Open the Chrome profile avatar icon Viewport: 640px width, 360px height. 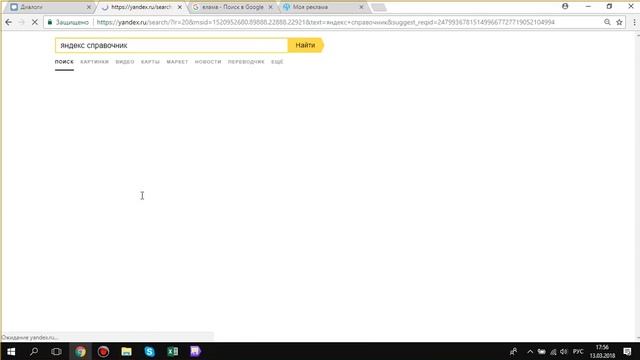point(565,6)
